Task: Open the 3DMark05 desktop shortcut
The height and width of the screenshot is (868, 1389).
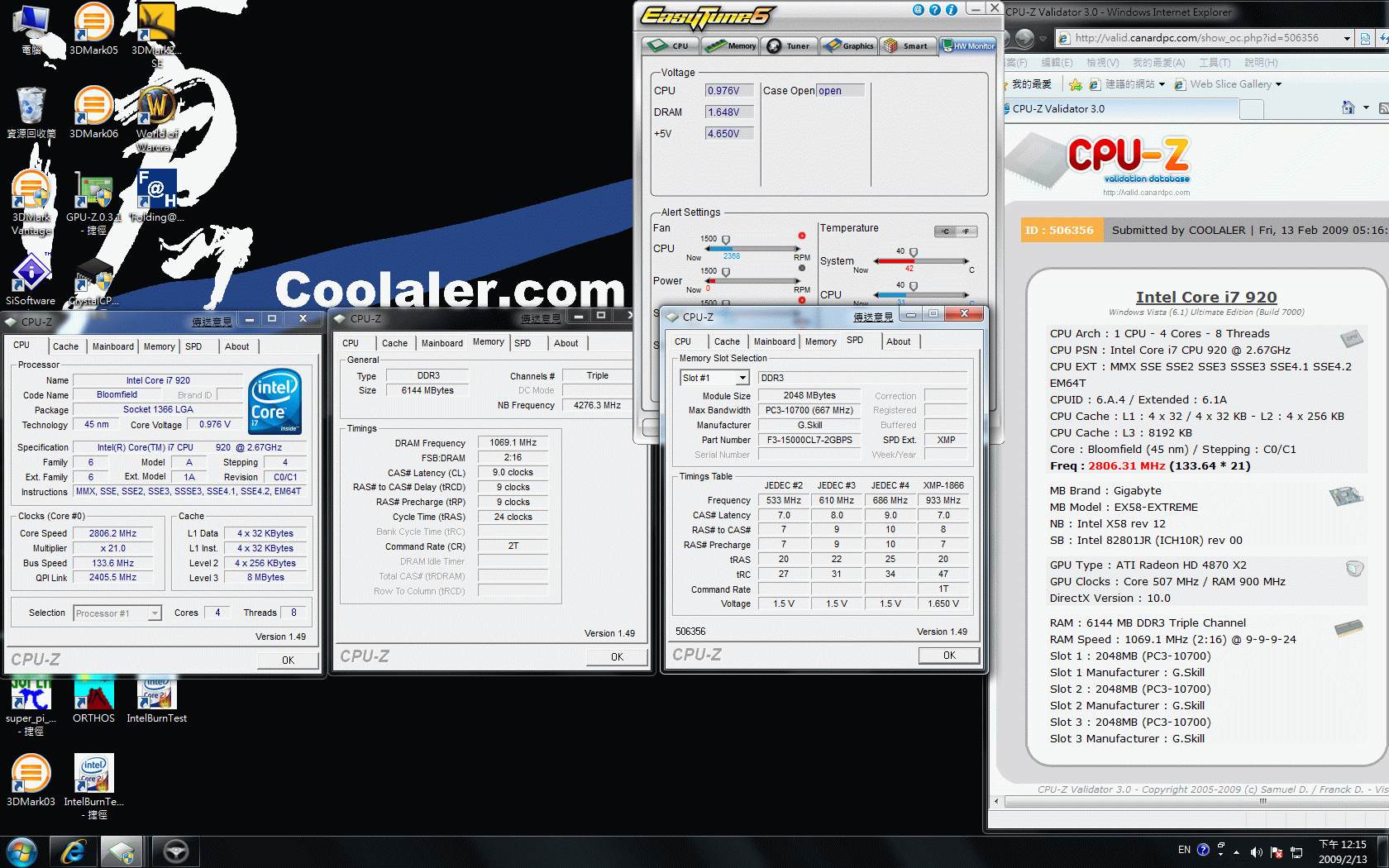Action: (x=93, y=28)
